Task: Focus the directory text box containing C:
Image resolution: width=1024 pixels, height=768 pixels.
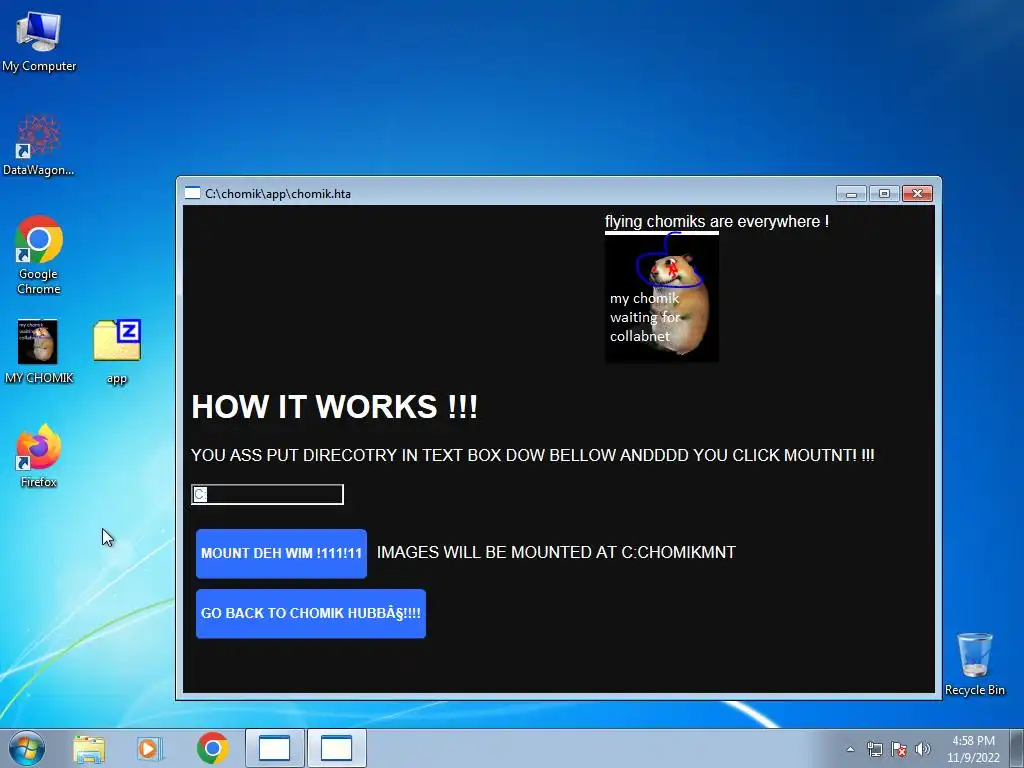Action: (x=267, y=494)
